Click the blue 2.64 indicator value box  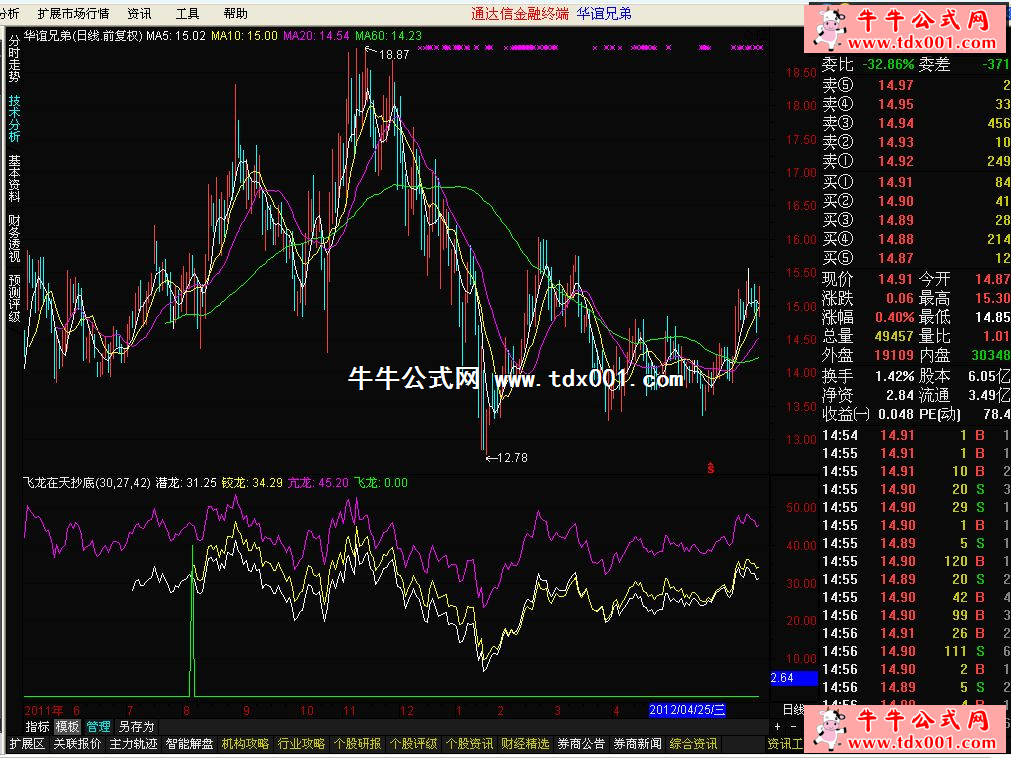(794, 677)
